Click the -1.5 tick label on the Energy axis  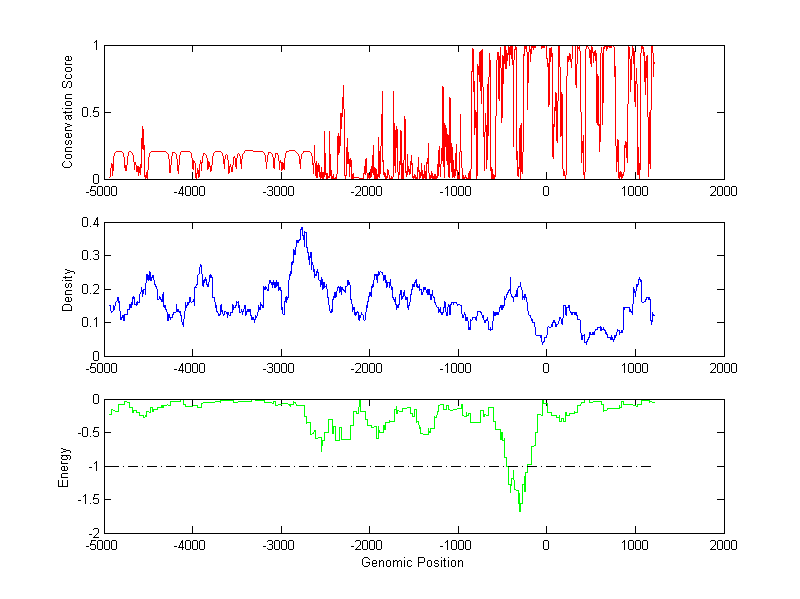pos(89,500)
